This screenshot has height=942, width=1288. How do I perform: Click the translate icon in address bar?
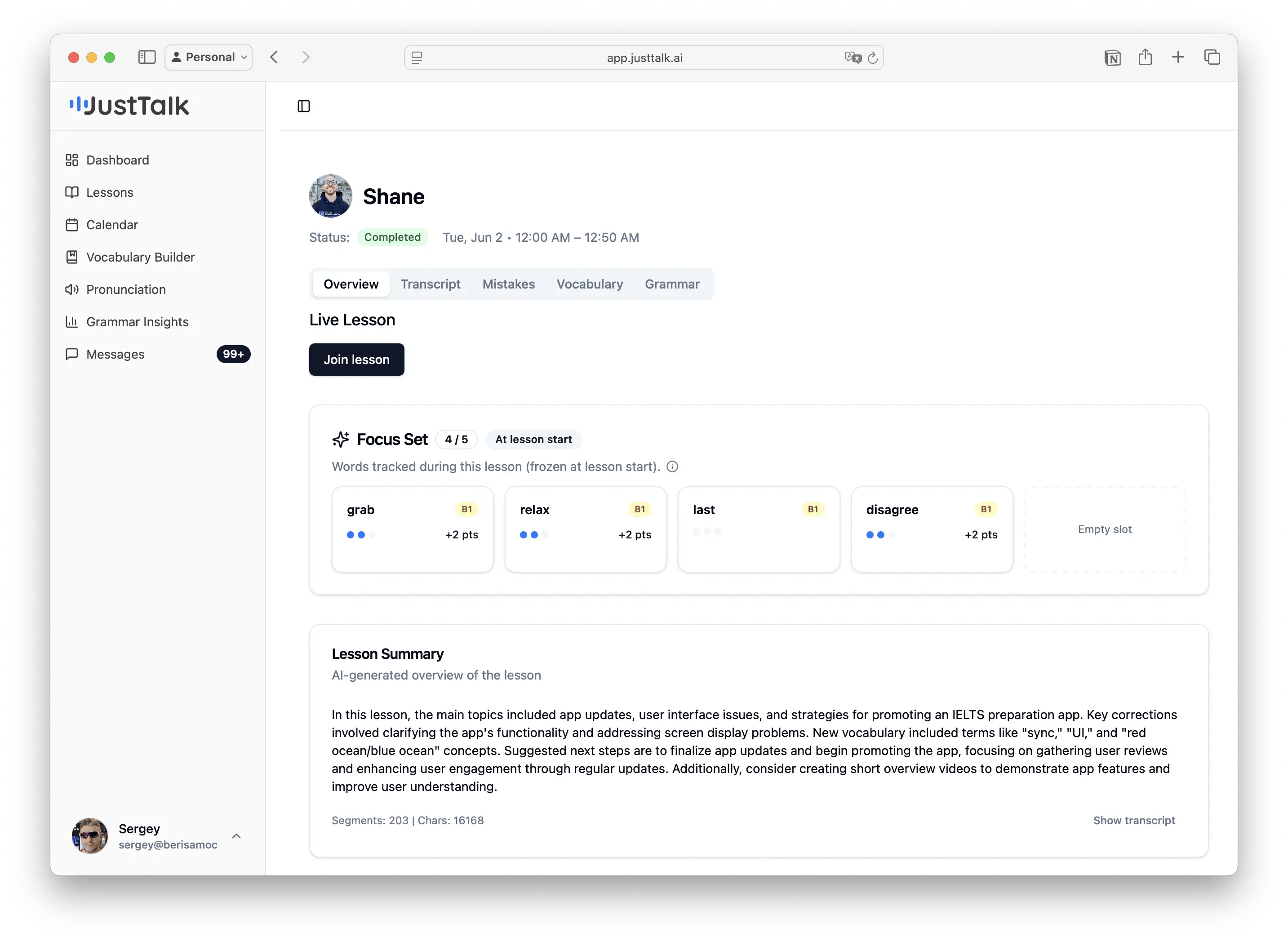coord(853,58)
